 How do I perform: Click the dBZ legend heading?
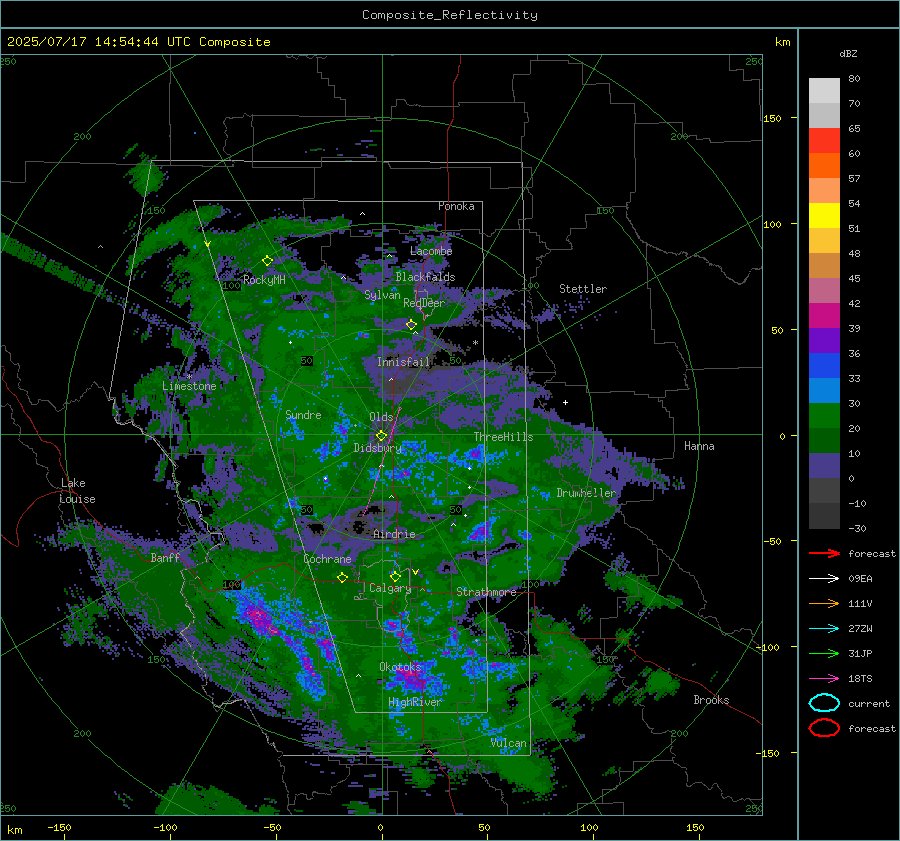click(x=848, y=54)
